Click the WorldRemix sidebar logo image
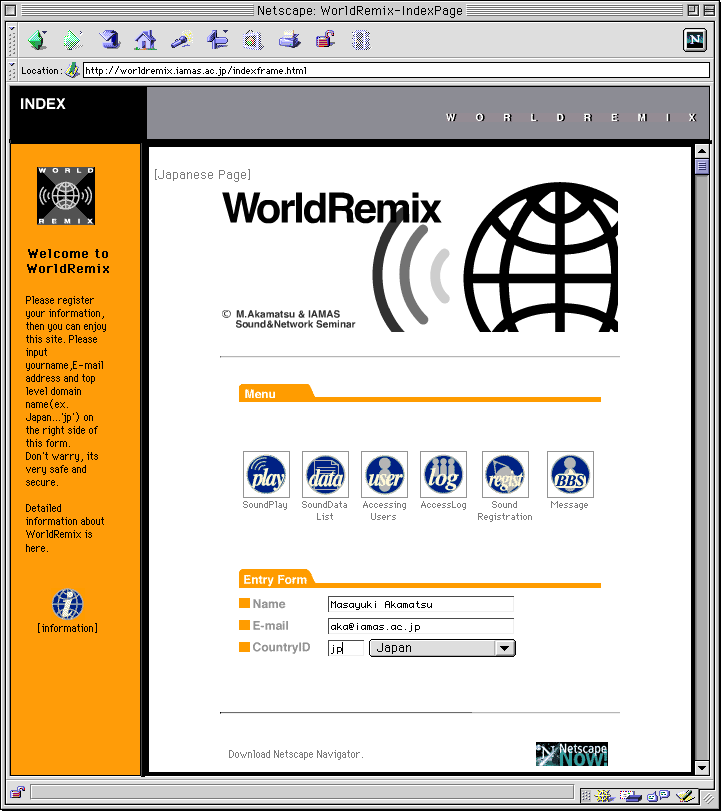Screen dimensions: 721x811 tap(66, 196)
